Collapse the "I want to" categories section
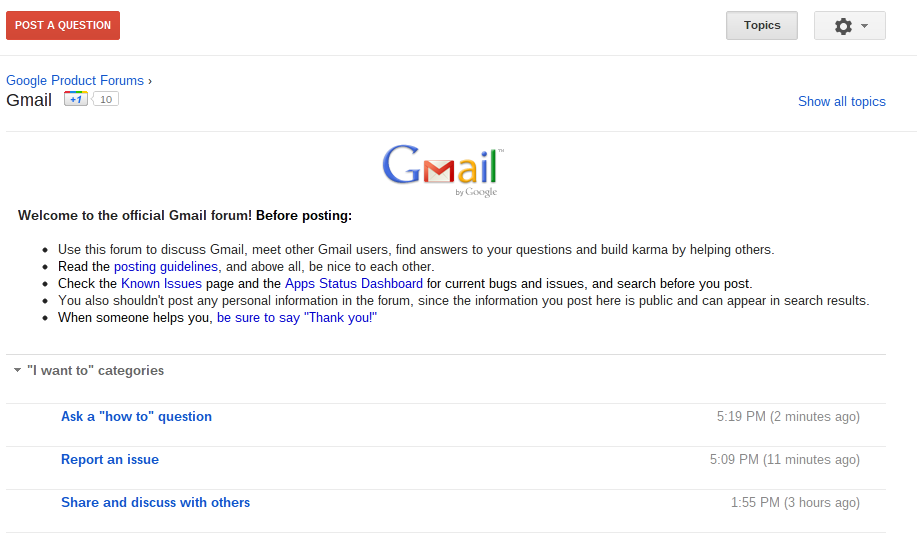The width and height of the screenshot is (917, 539). [x=18, y=370]
